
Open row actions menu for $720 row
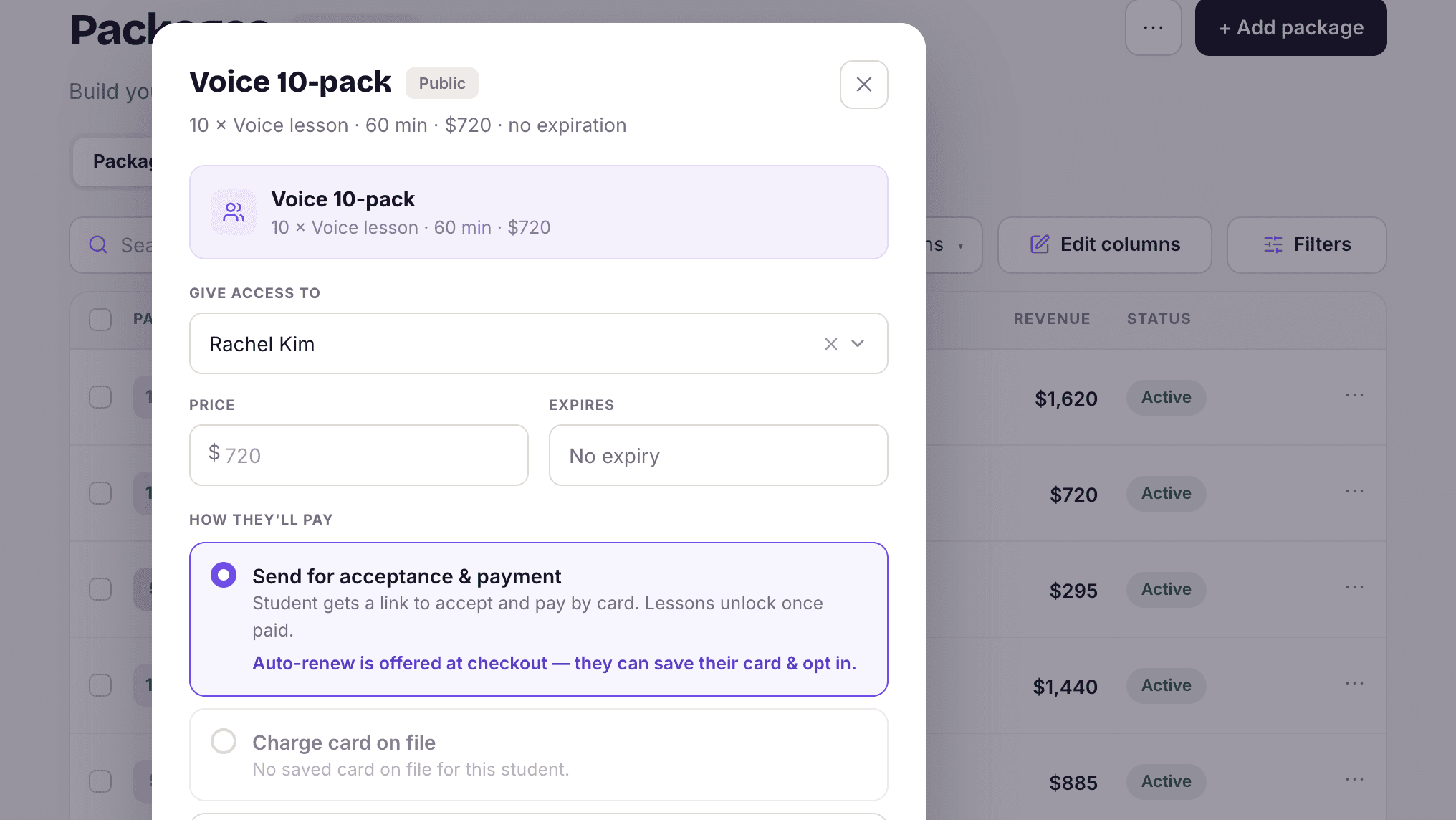tap(1354, 492)
